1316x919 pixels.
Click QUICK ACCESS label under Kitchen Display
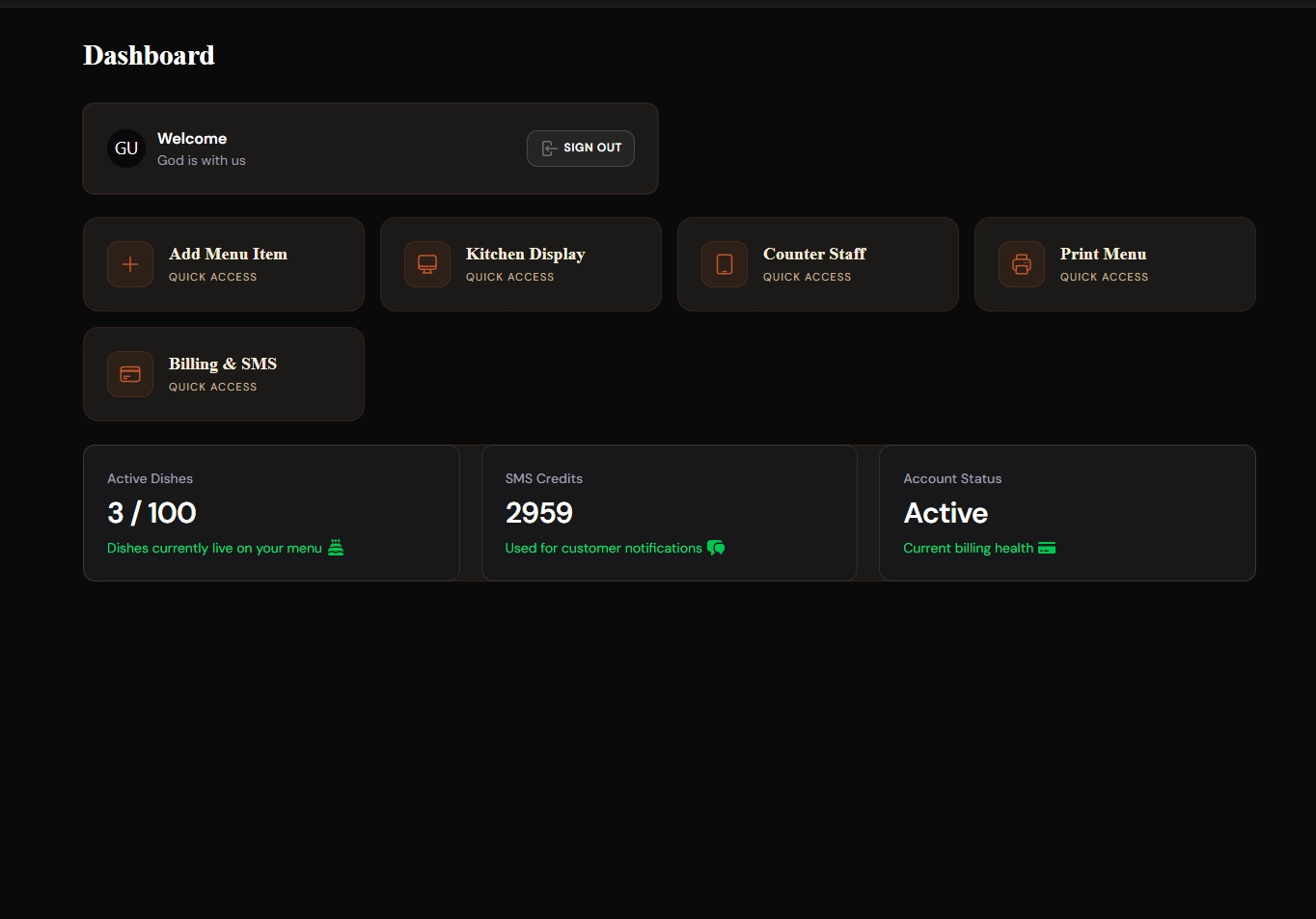tap(509, 277)
